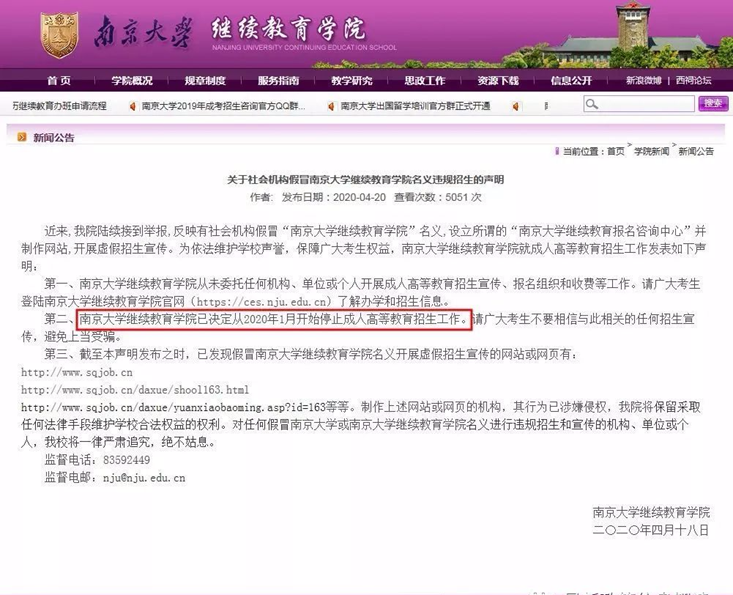Click speaker icon before 出国留学培训 notice
Viewport: 733px width, 595px height.
(x=331, y=107)
